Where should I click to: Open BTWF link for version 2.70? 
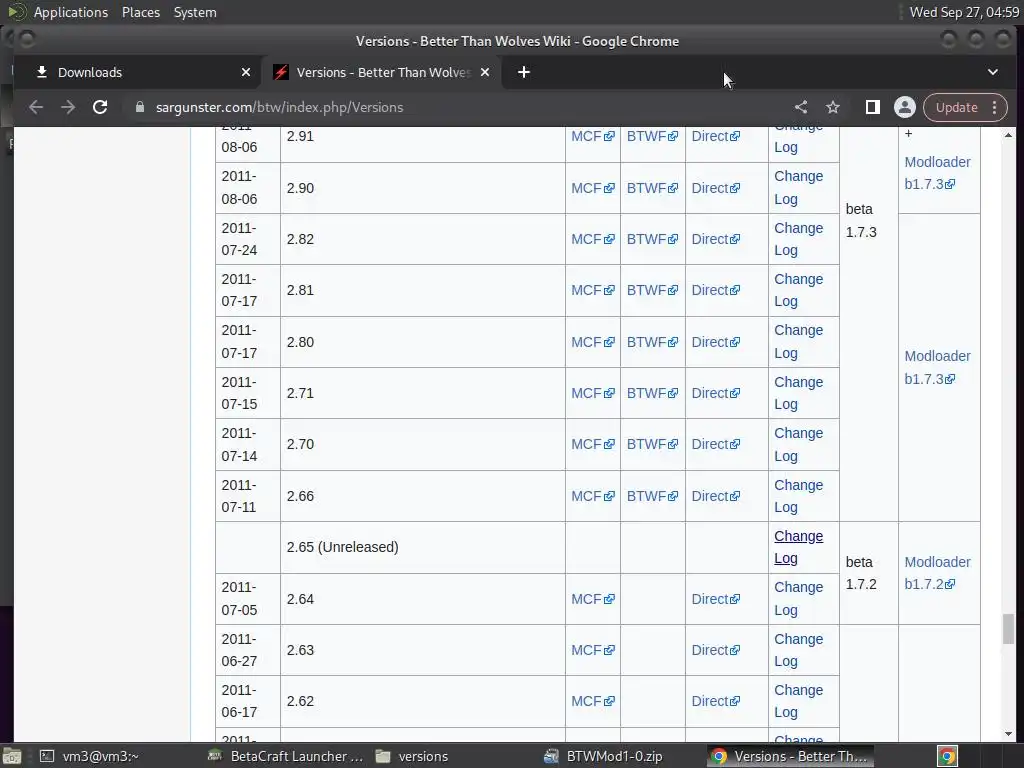(652, 444)
